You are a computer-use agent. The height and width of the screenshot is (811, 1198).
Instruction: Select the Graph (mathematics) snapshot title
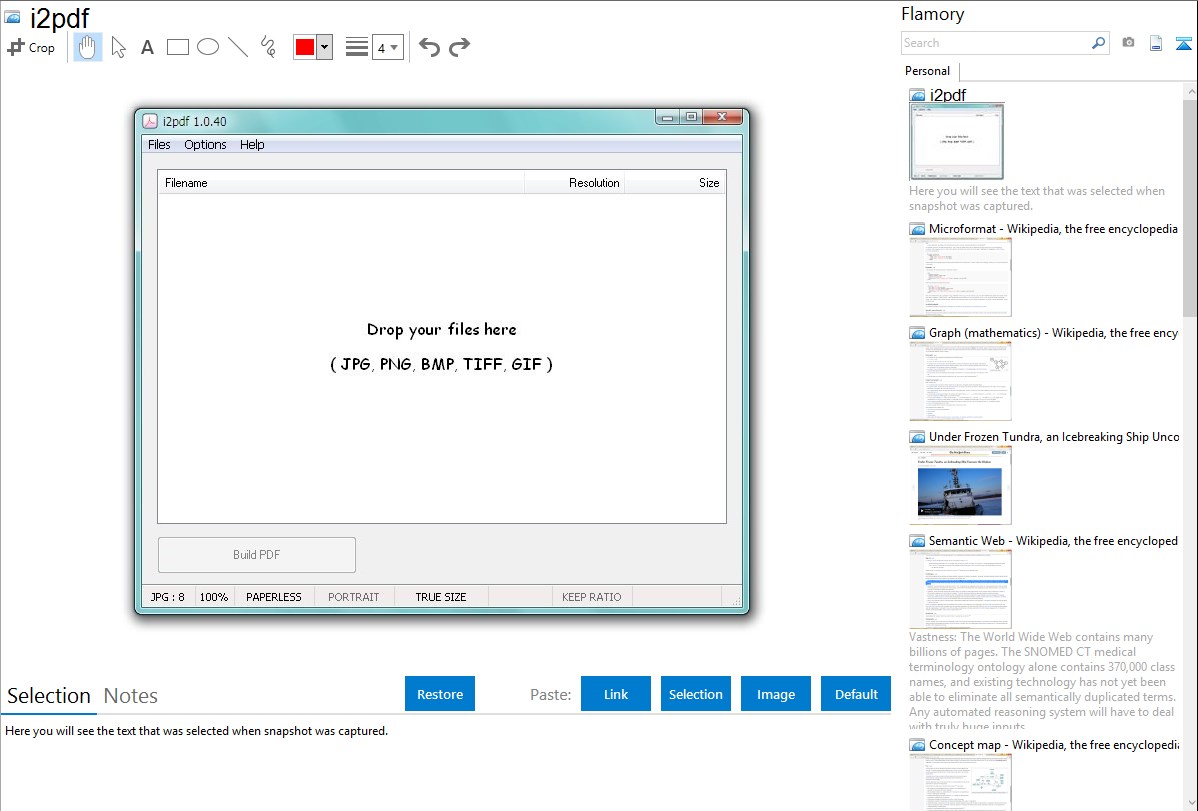pyautogui.click(x=1053, y=333)
